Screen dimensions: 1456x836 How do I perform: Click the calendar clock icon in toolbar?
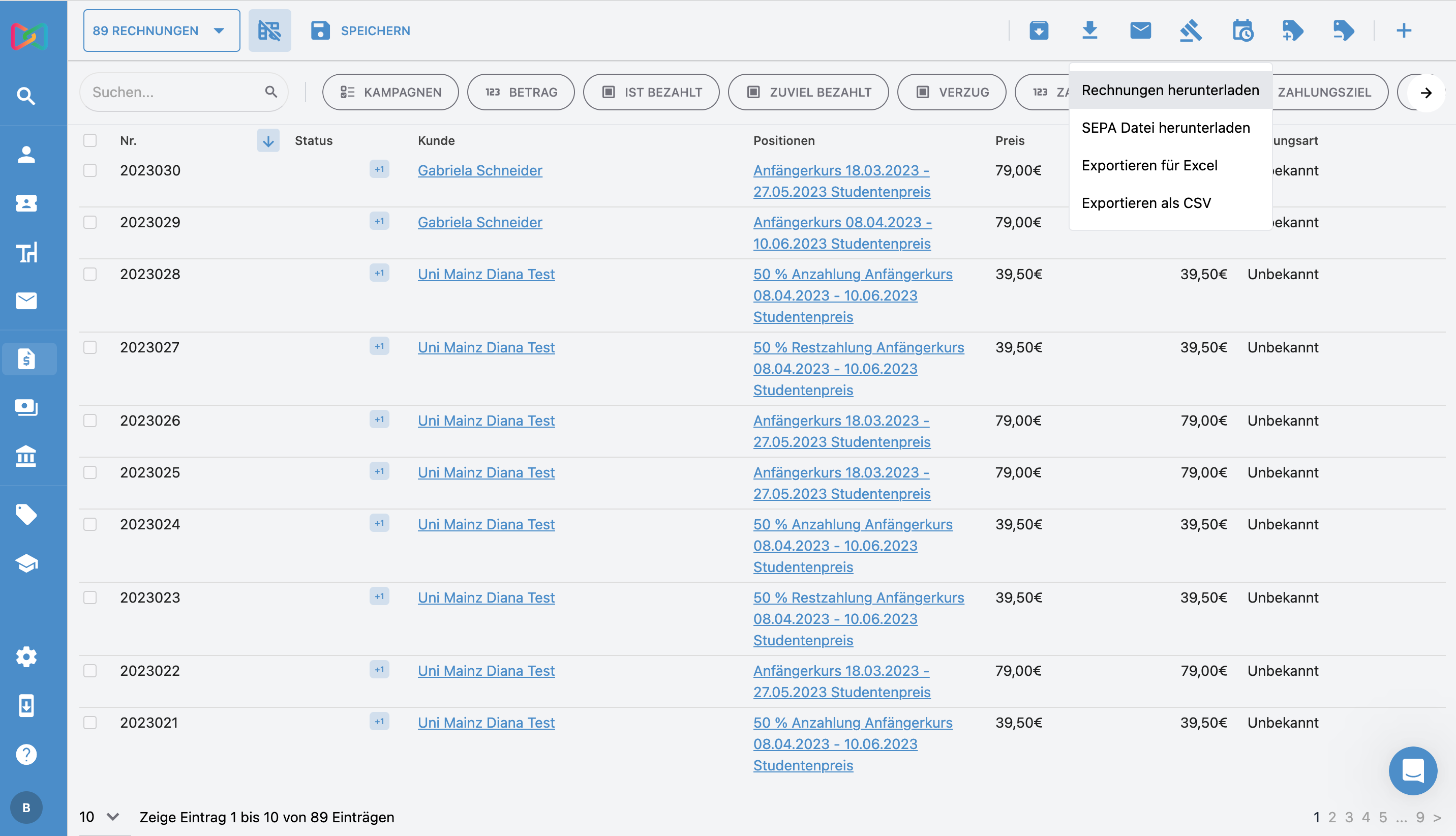pos(1242,31)
